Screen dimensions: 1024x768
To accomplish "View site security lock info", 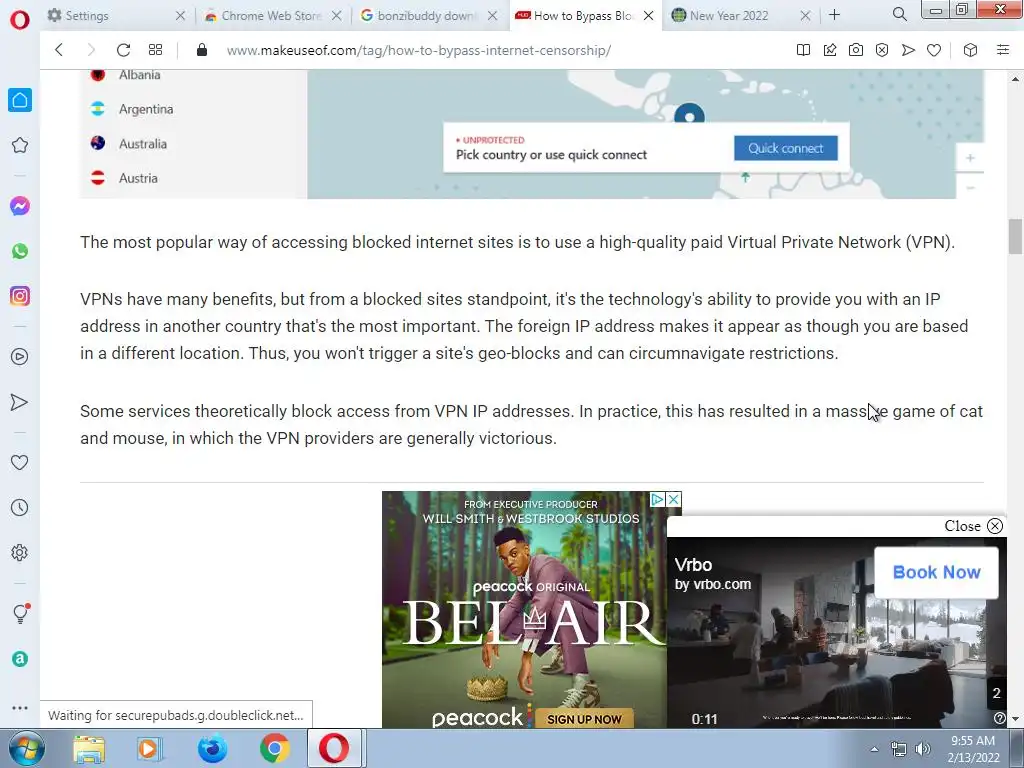I will (202, 50).
